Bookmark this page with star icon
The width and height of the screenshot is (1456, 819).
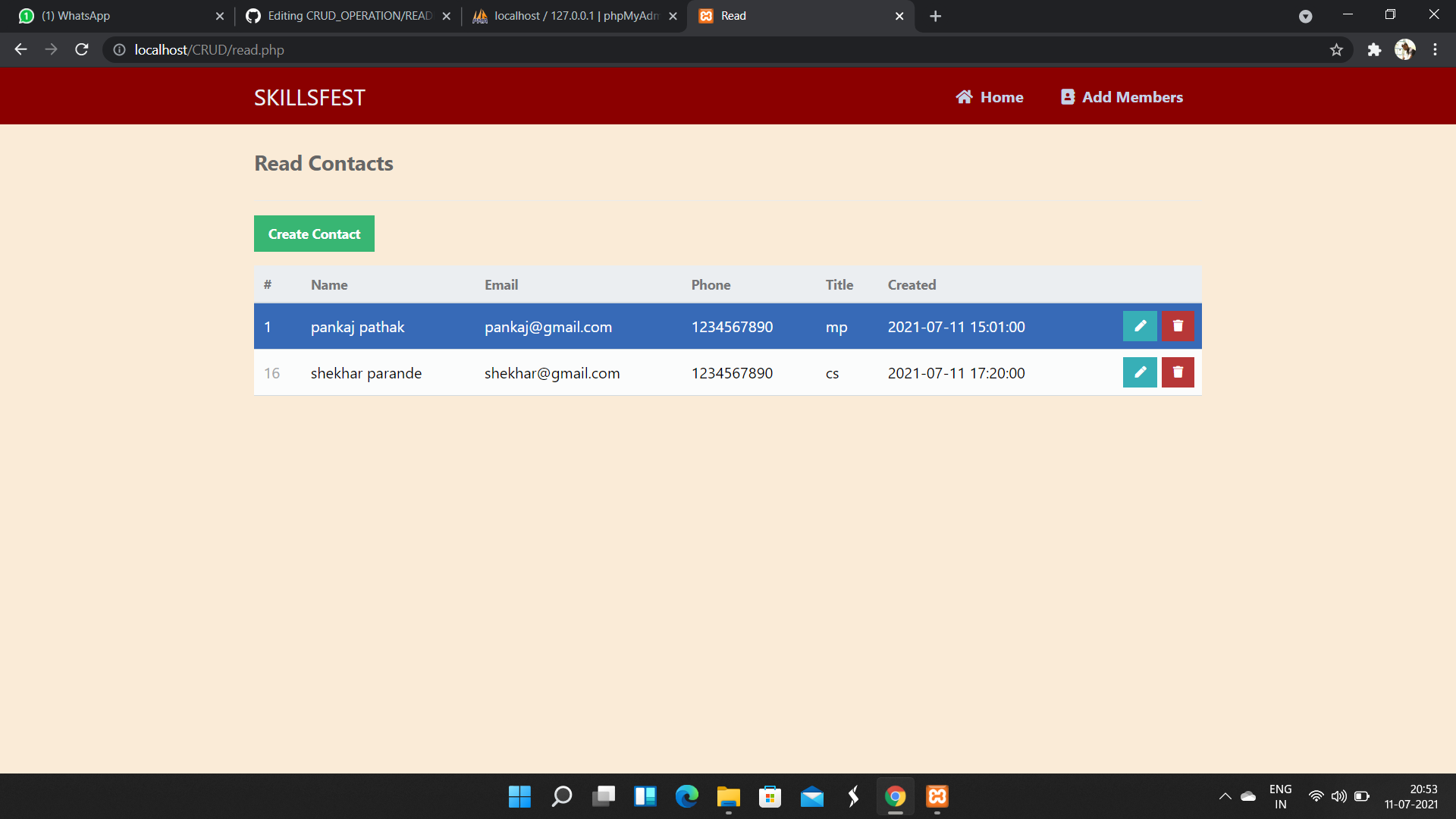1336,50
